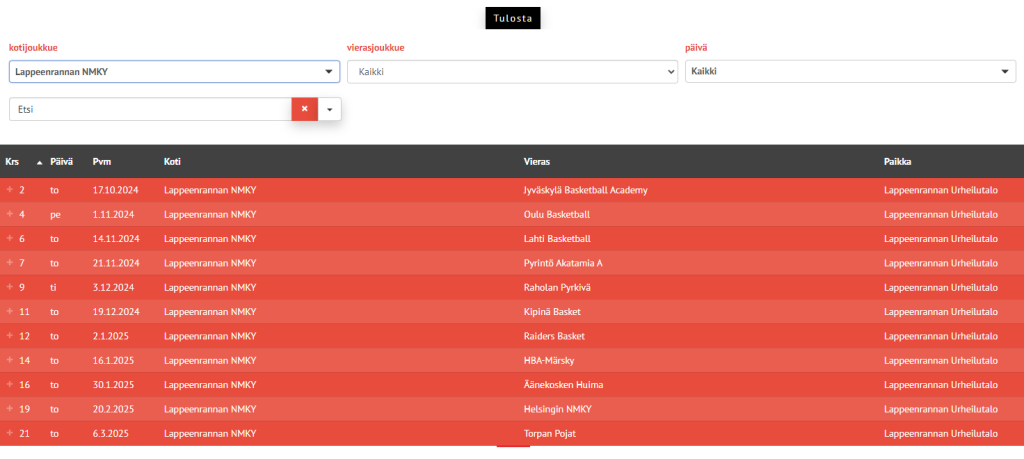Viewport: 1024px width, 459px height.
Task: Expand row for round 9
Action: pyautogui.click(x=10, y=287)
